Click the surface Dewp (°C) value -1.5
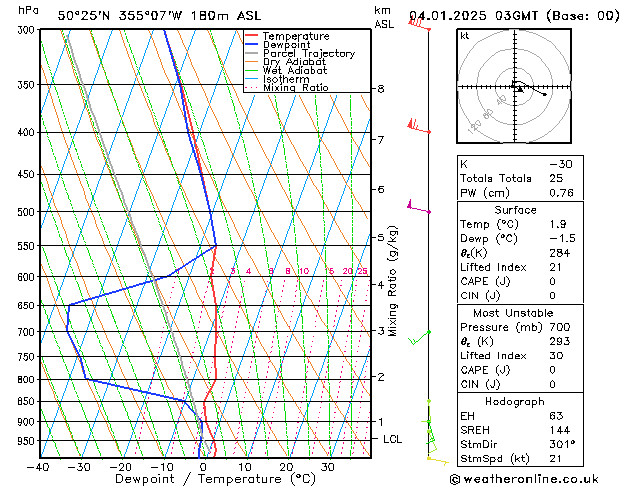Viewport: 629px width, 486px height. coord(562,239)
